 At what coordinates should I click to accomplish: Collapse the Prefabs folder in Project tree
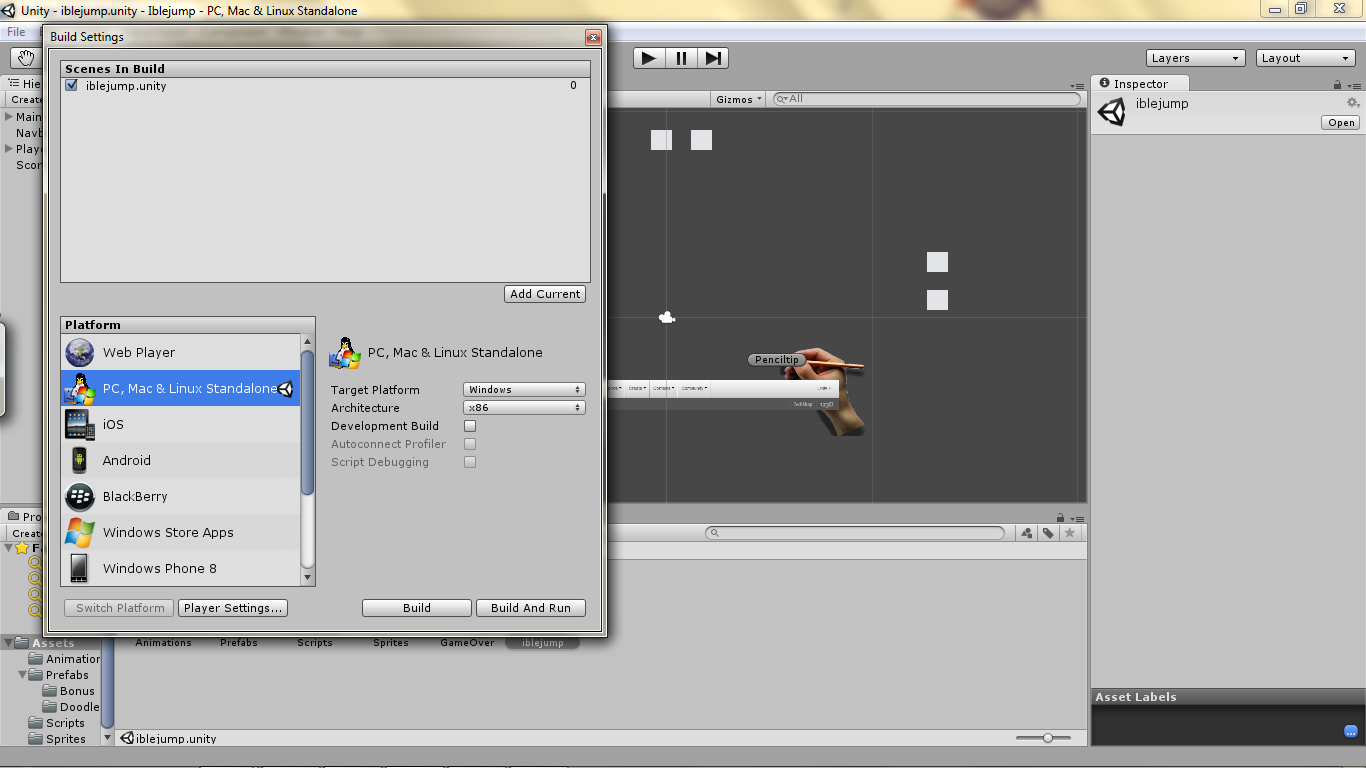[x=23, y=675]
